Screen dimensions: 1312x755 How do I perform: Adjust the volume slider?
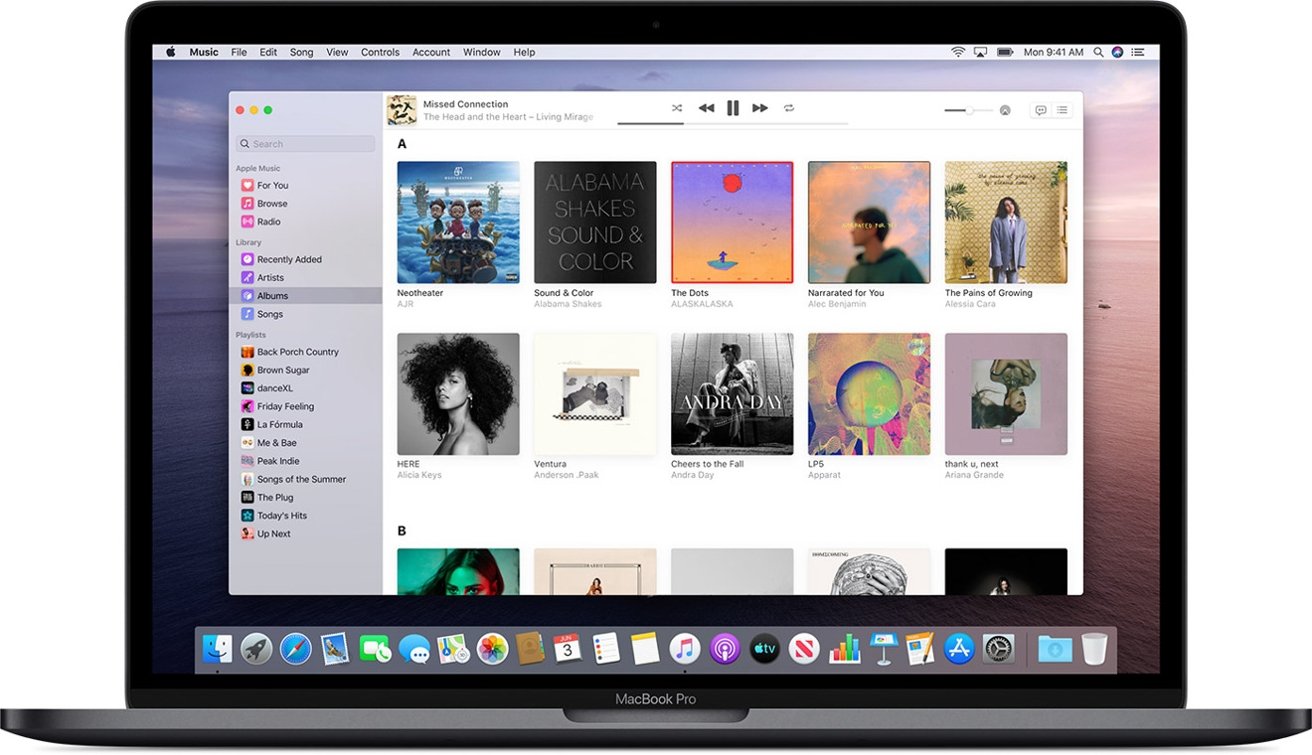coord(968,111)
